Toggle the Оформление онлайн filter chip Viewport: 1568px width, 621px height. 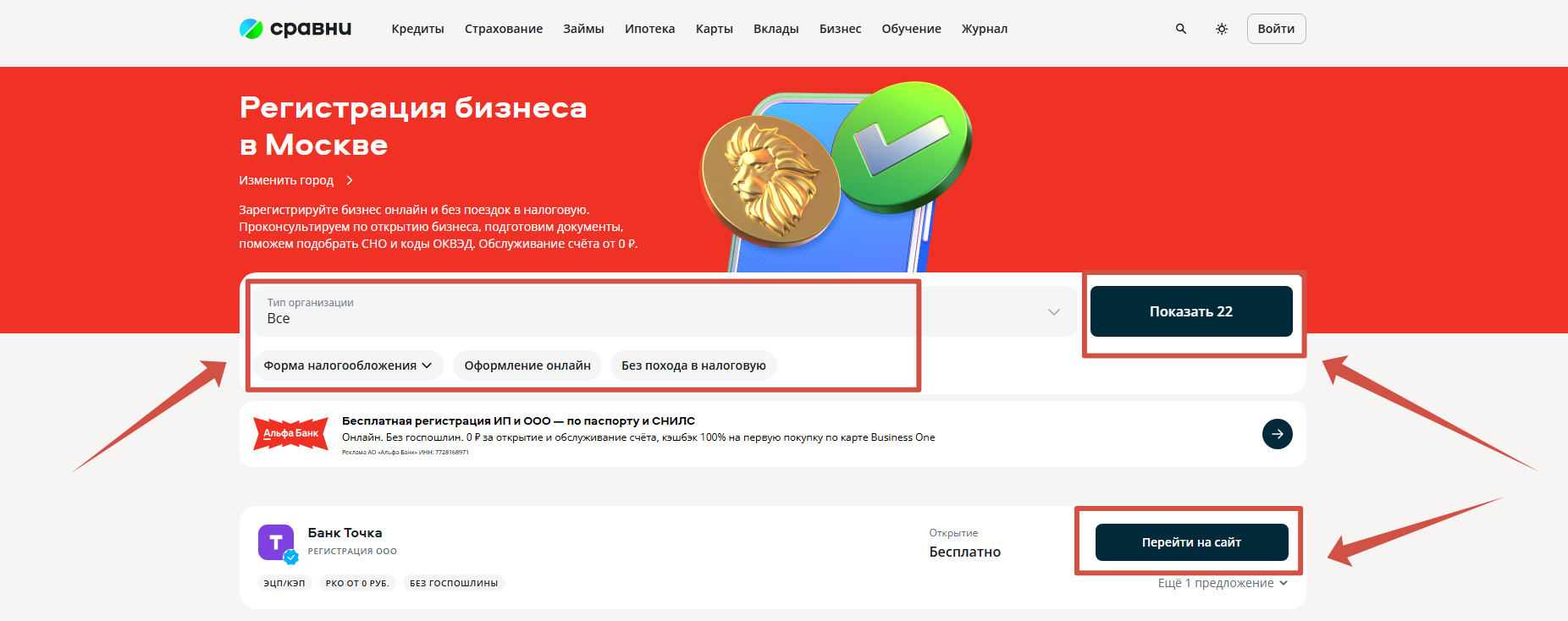pos(527,365)
